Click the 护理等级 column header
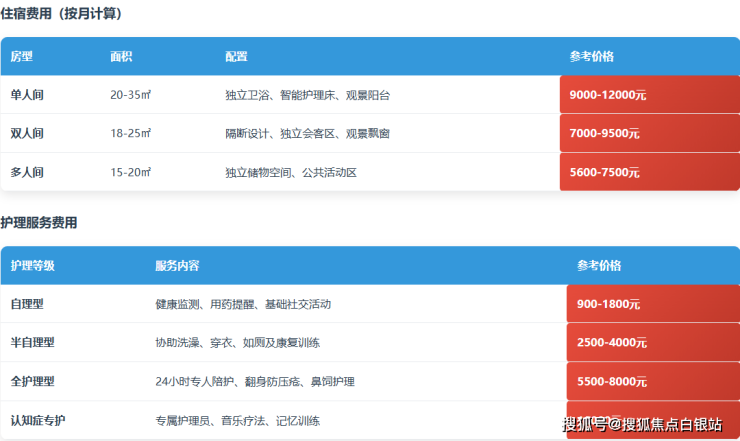Image resolution: width=740 pixels, height=441 pixels. (x=32, y=266)
